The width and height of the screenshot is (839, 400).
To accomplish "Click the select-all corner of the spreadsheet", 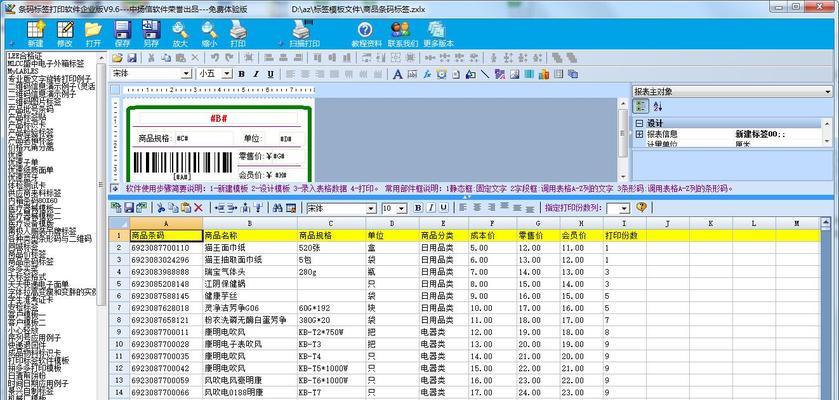I will click(119, 223).
